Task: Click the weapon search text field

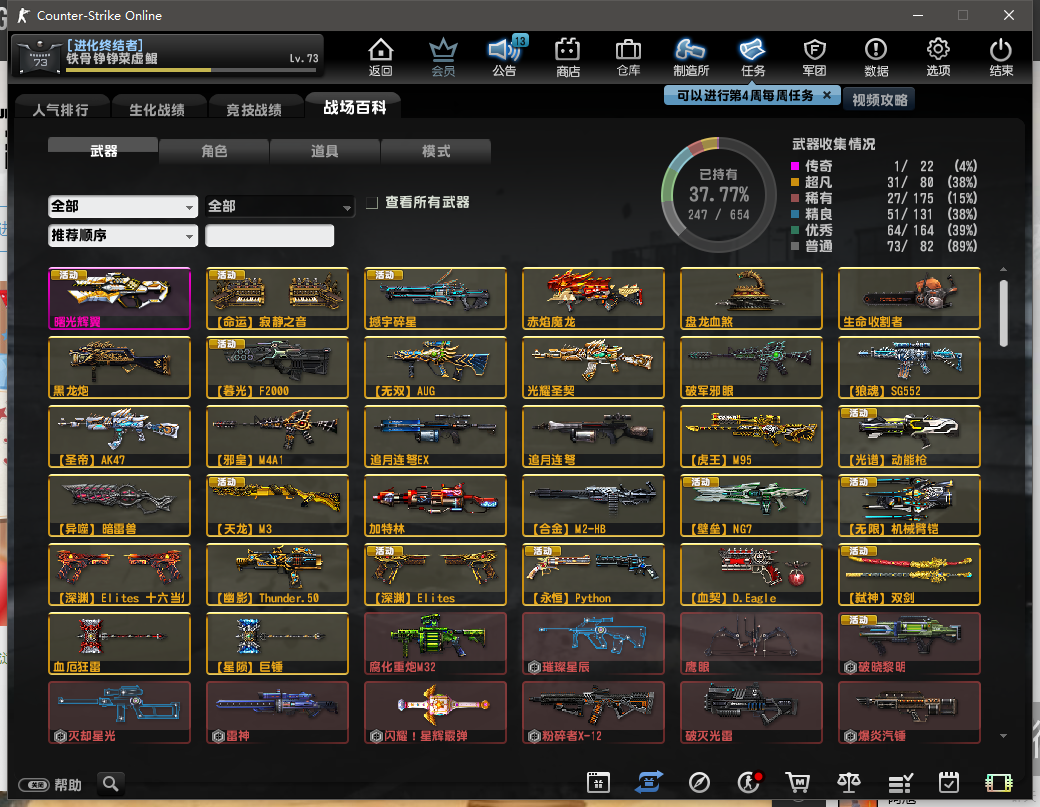Action: click(x=269, y=235)
